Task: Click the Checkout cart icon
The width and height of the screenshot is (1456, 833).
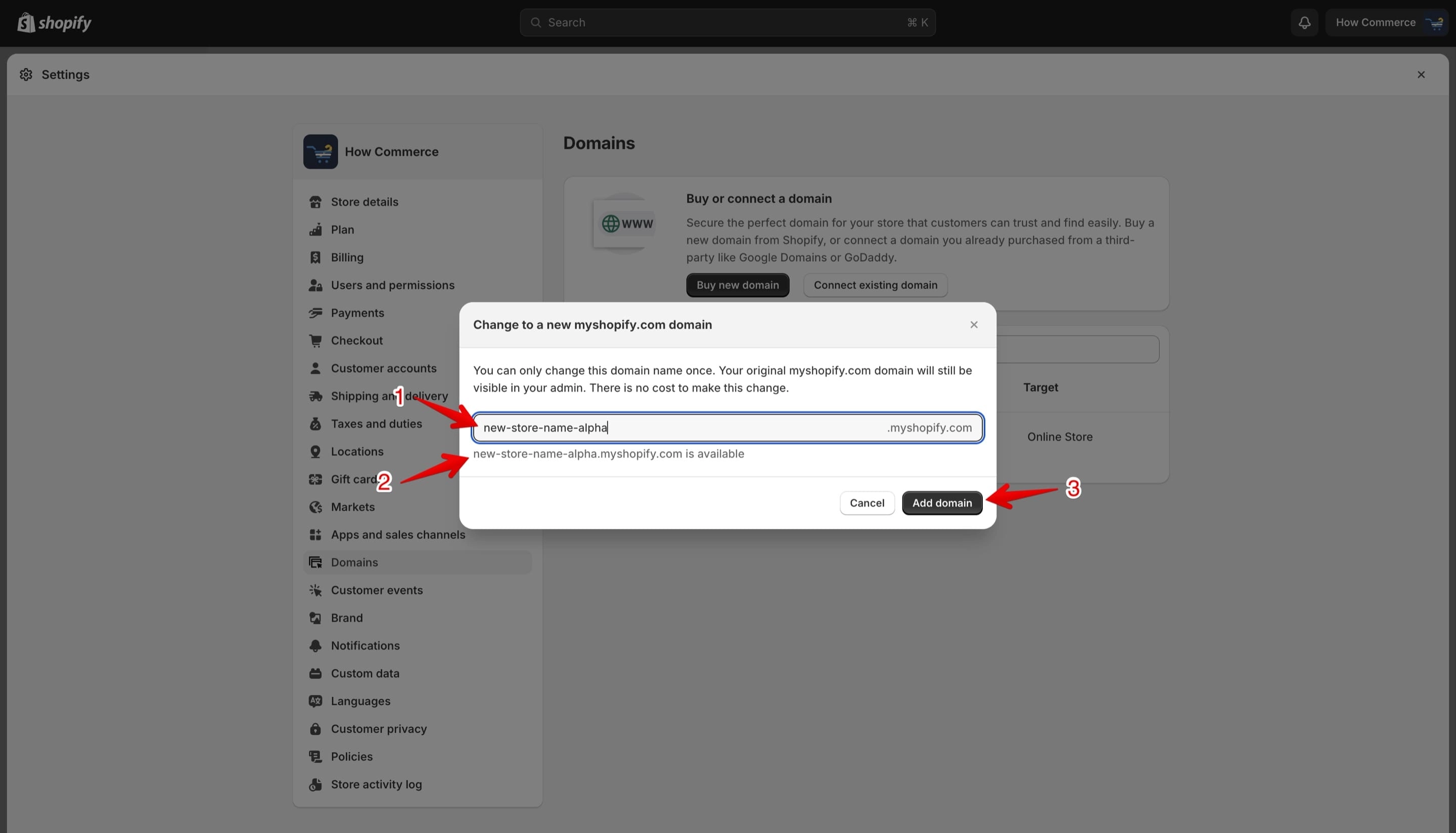Action: coord(315,340)
